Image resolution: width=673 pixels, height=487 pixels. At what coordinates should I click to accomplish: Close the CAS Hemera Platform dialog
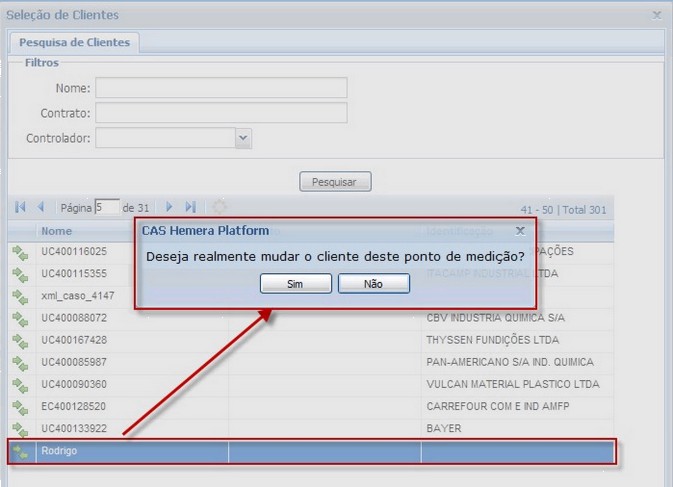click(x=520, y=231)
